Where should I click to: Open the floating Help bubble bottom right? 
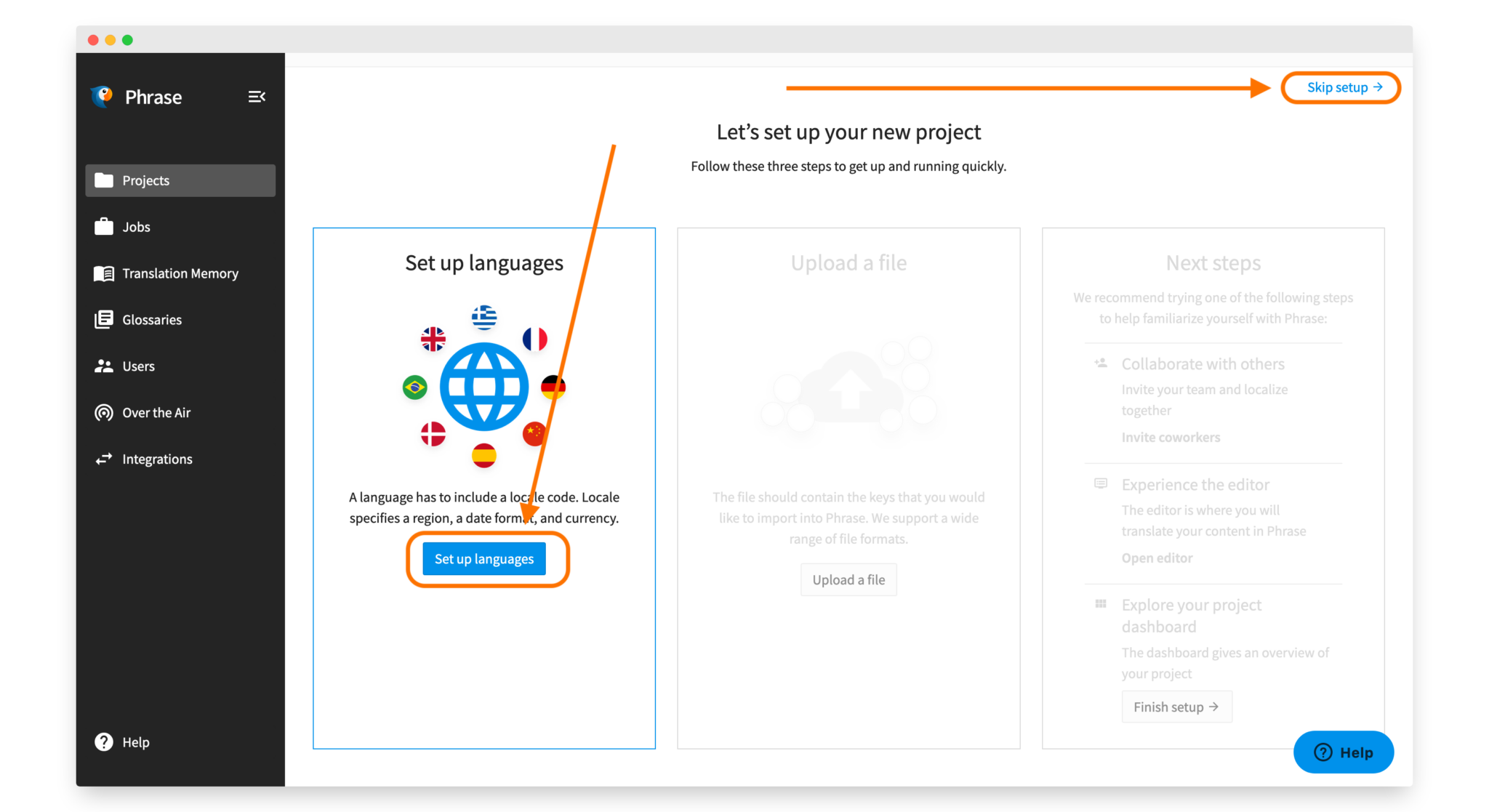[x=1343, y=752]
